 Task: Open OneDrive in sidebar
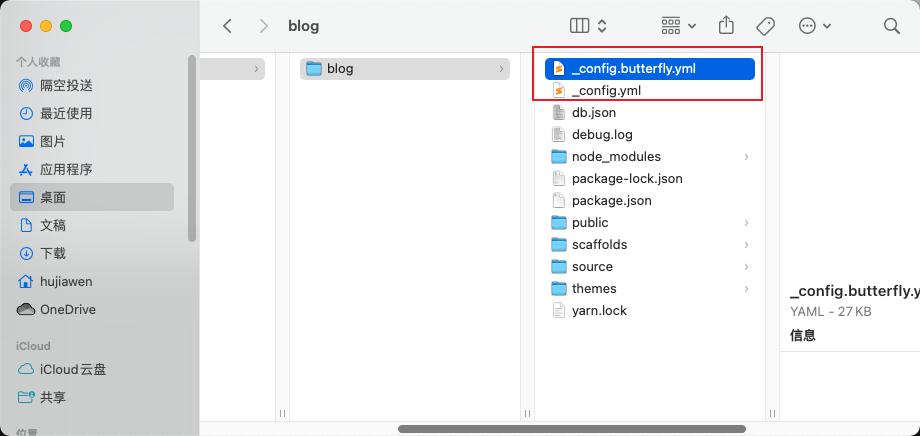92,309
